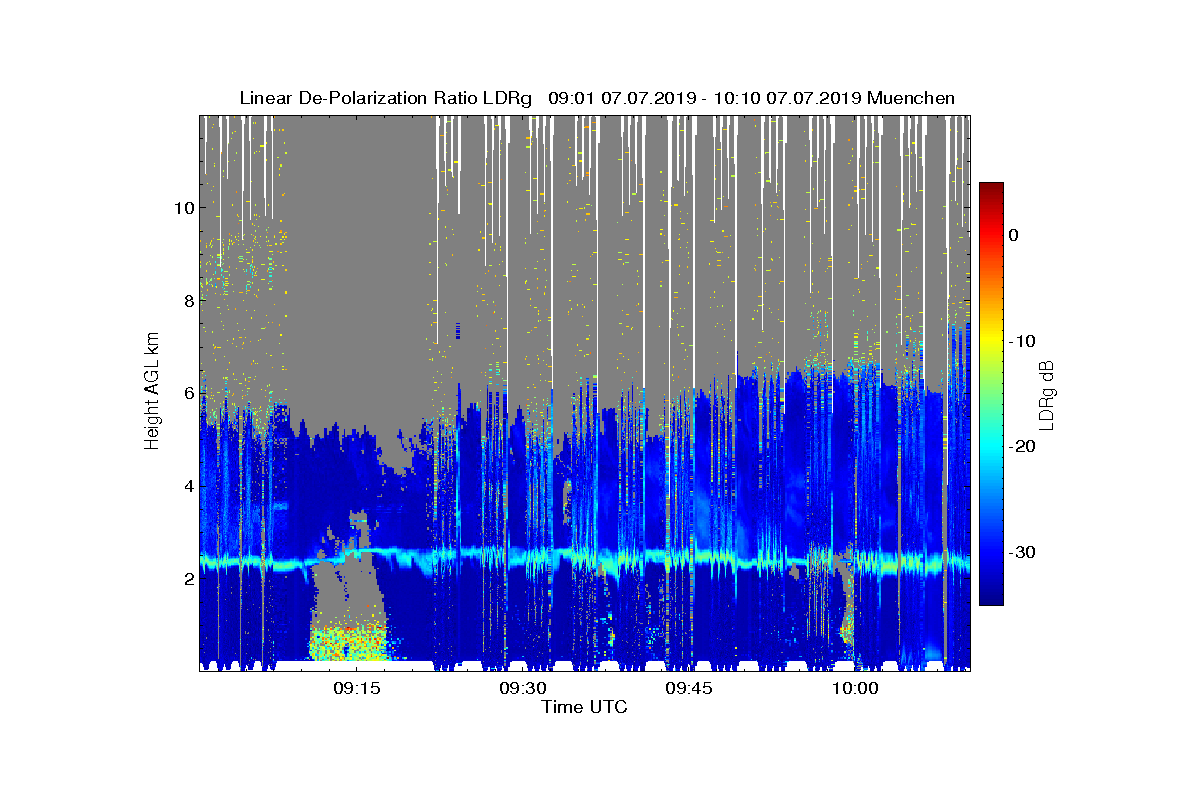
Task: Click the 'Height AGL km' axis label
Action: 153,393
